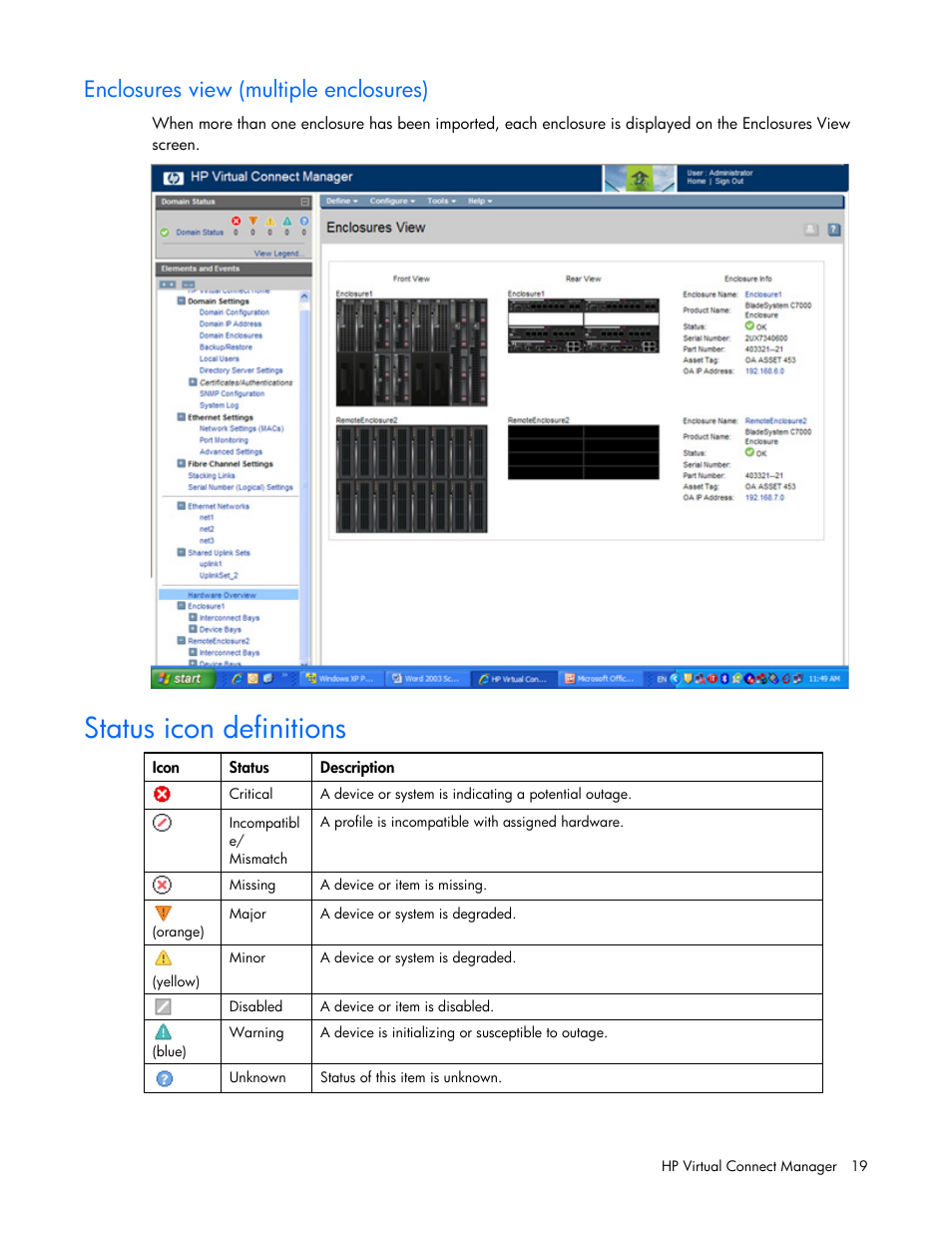
Task: Expand Certificates/Authentications node
Action: (193, 382)
